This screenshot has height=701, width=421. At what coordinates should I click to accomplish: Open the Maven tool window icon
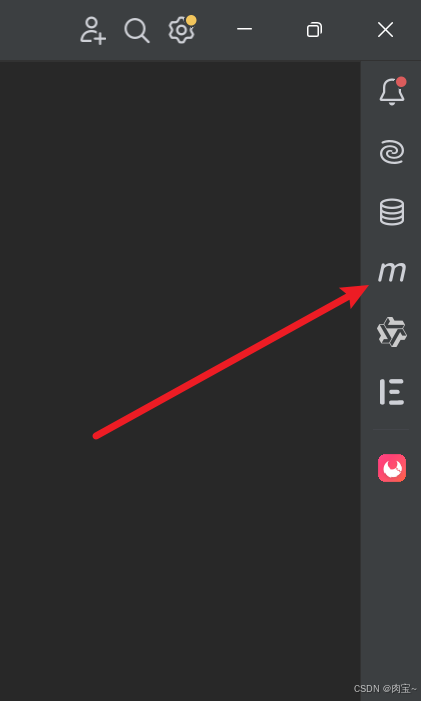(x=392, y=271)
